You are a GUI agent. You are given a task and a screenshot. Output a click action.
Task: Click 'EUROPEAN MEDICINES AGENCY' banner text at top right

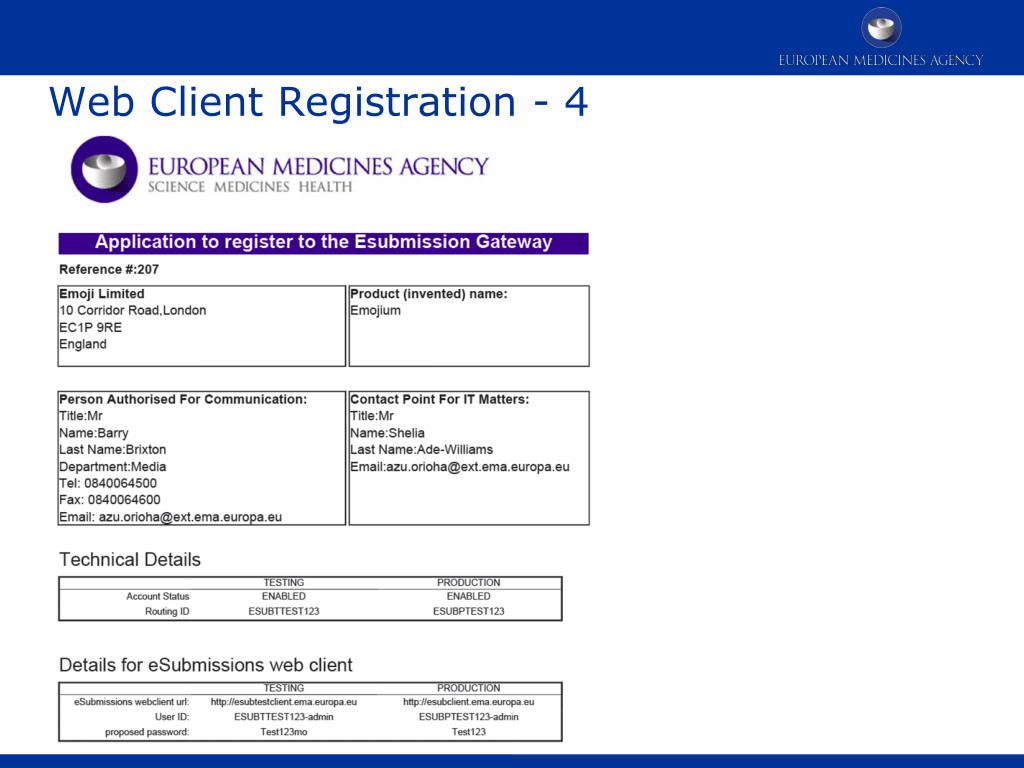coord(880,60)
